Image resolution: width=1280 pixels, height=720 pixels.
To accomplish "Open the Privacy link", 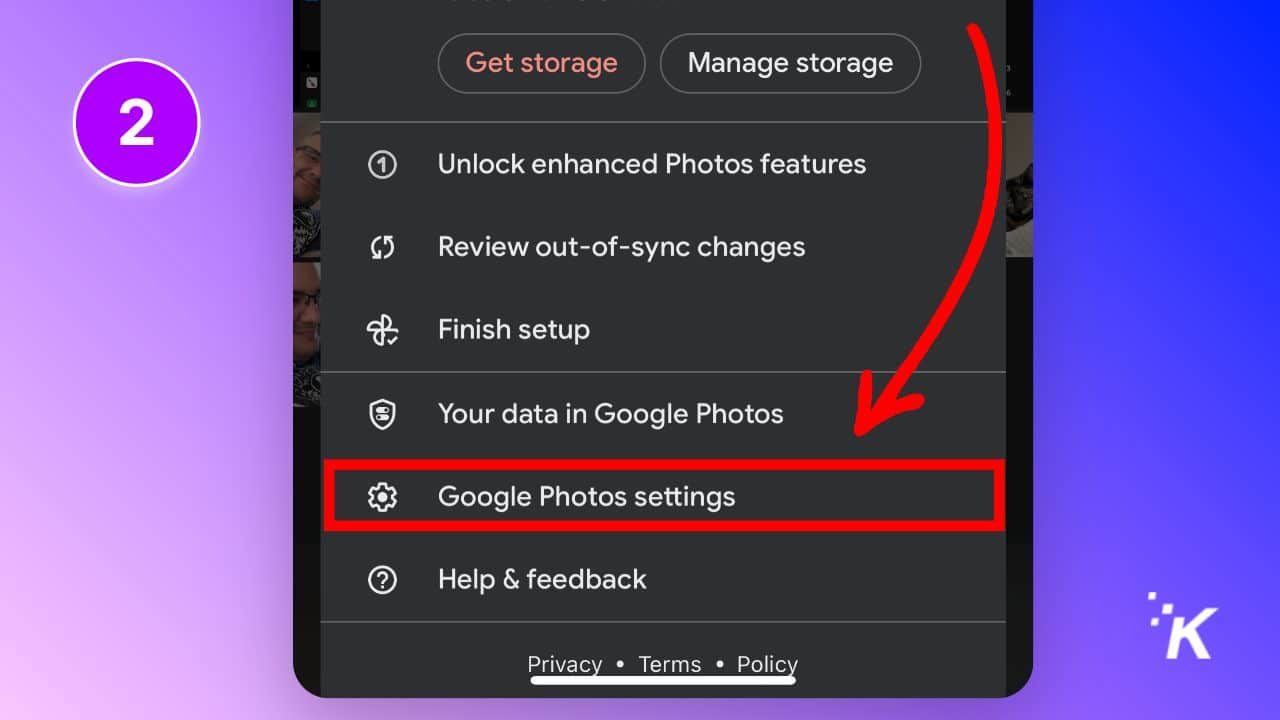I will 564,663.
